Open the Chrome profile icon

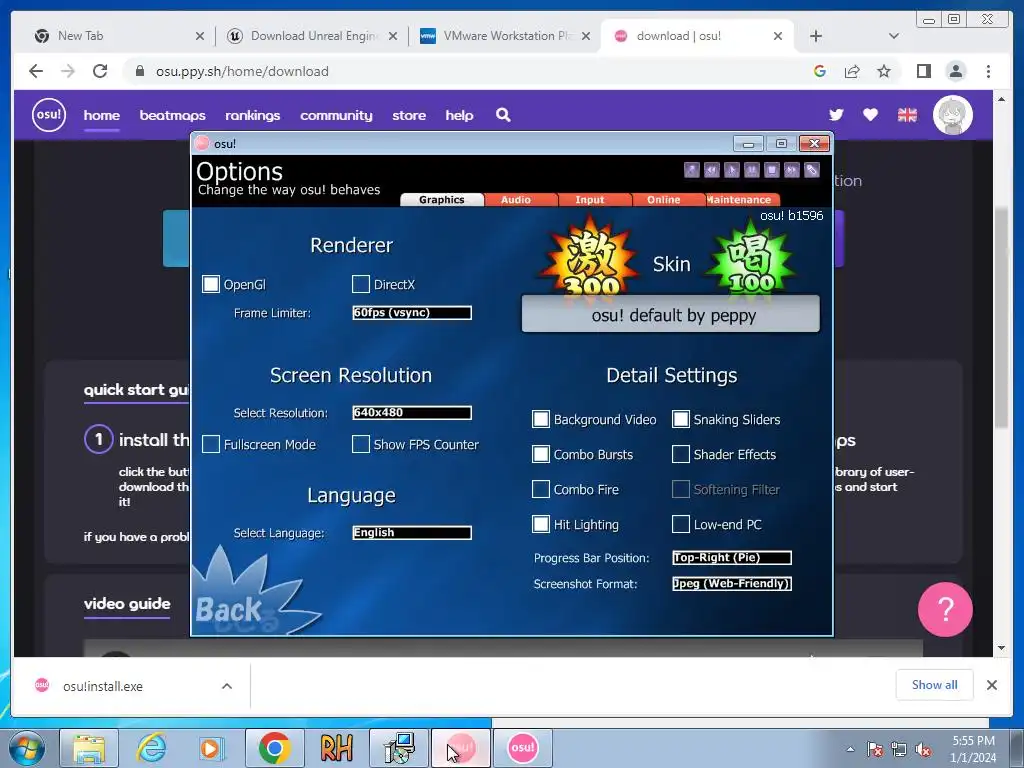pyautogui.click(x=956, y=71)
